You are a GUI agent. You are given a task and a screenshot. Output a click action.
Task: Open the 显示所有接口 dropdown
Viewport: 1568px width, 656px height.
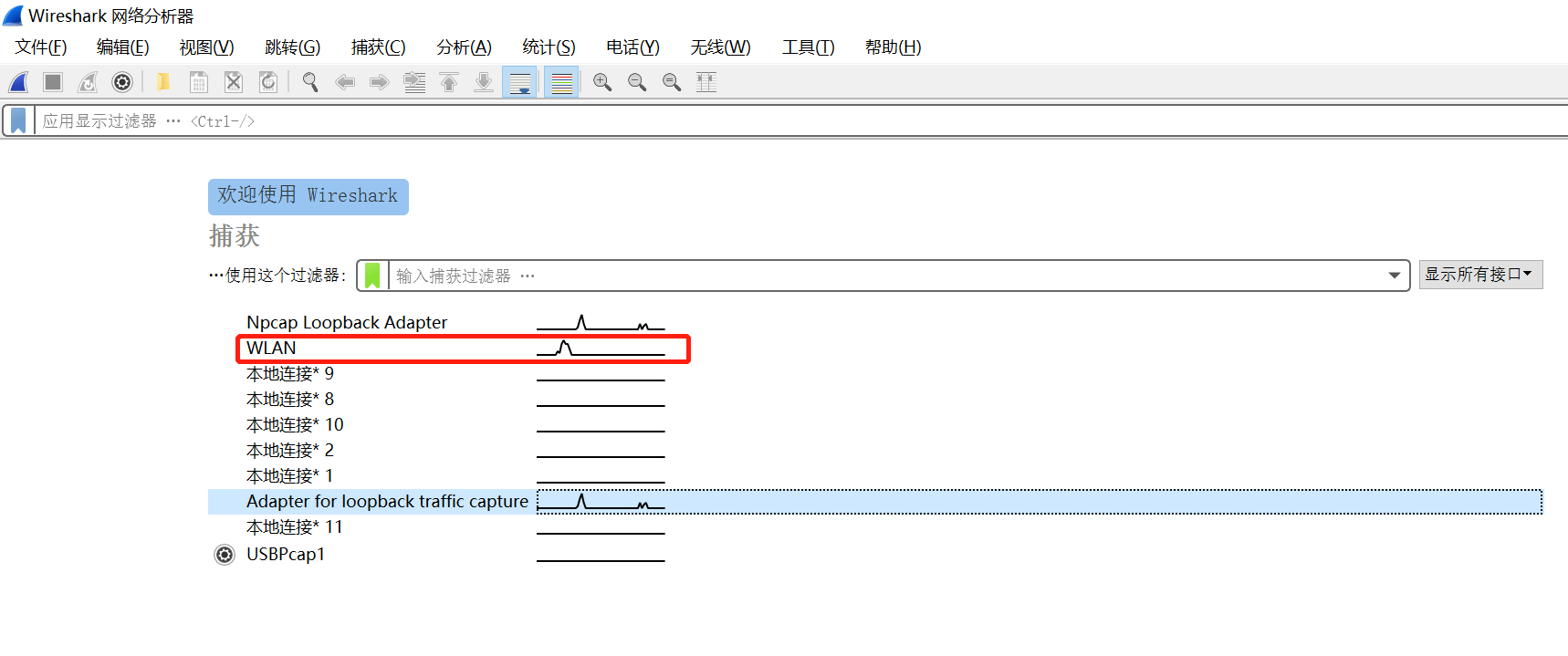click(1480, 275)
